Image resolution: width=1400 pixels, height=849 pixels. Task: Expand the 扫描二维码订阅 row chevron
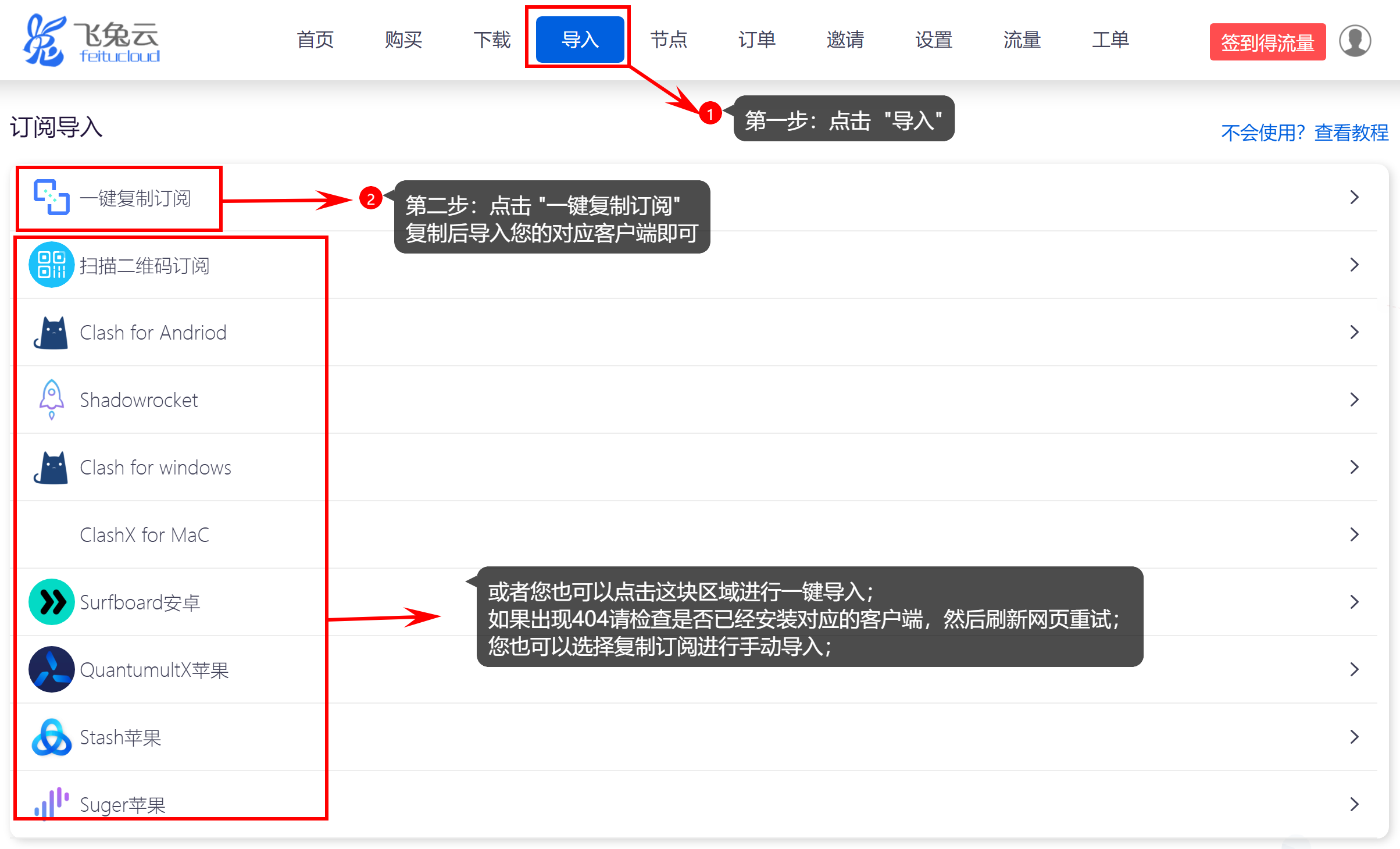(x=1355, y=265)
